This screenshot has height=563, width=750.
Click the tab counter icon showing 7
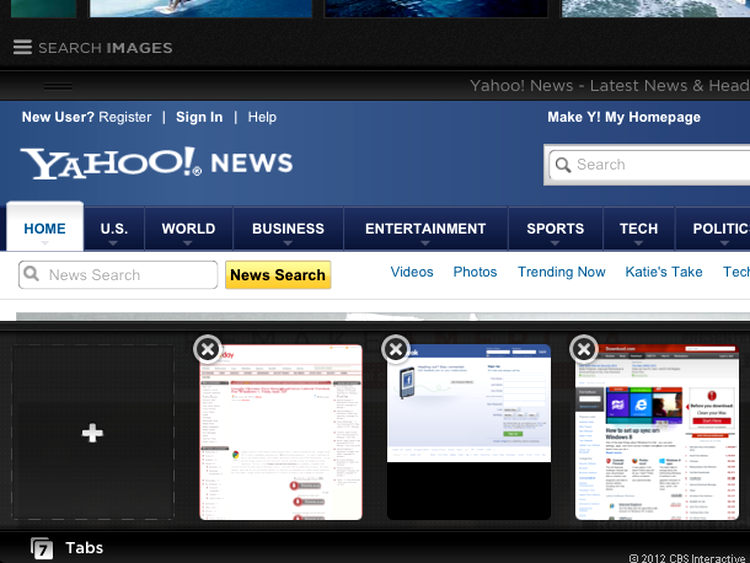point(42,549)
